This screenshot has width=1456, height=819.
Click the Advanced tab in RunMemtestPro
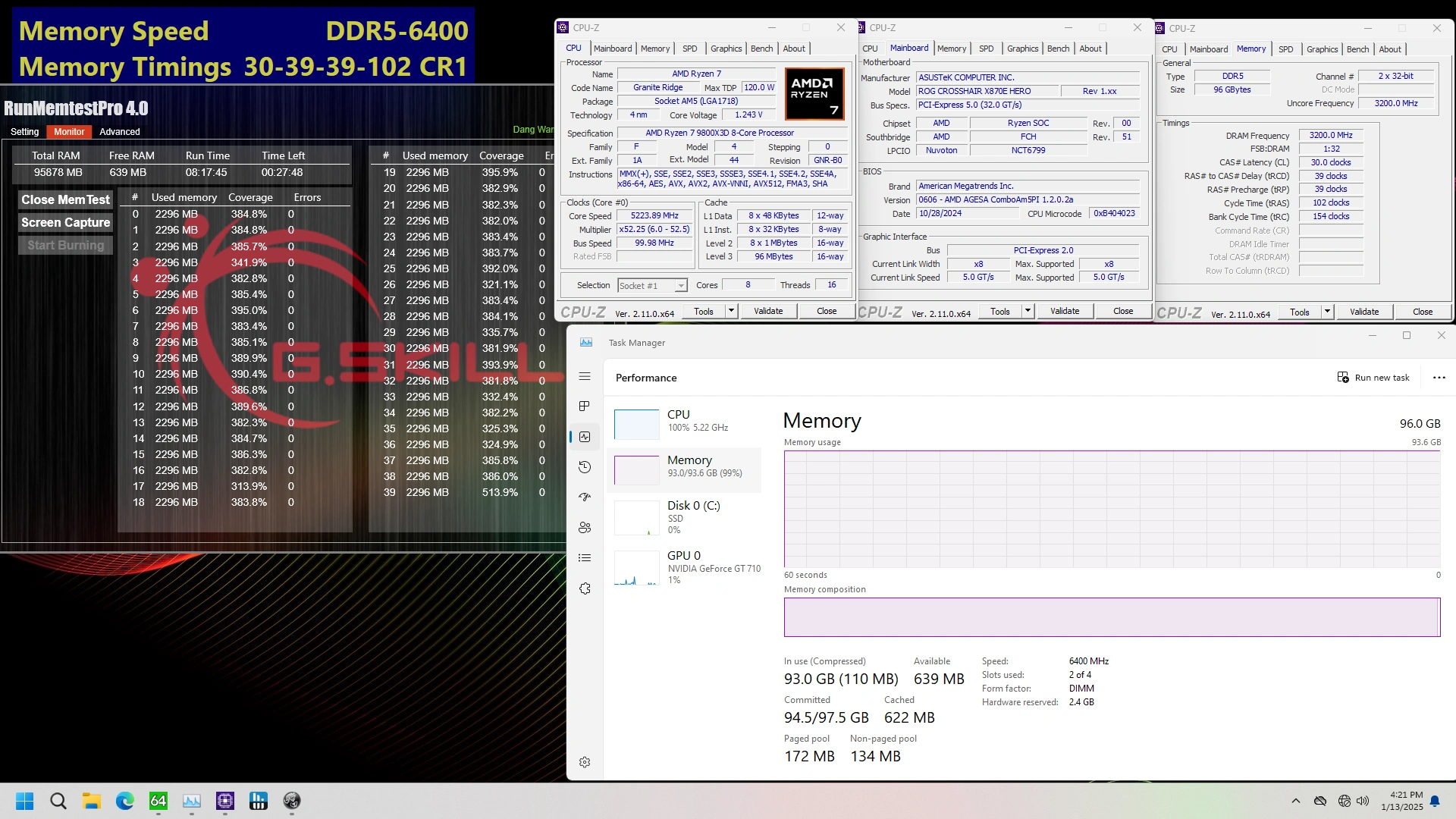coord(119,131)
